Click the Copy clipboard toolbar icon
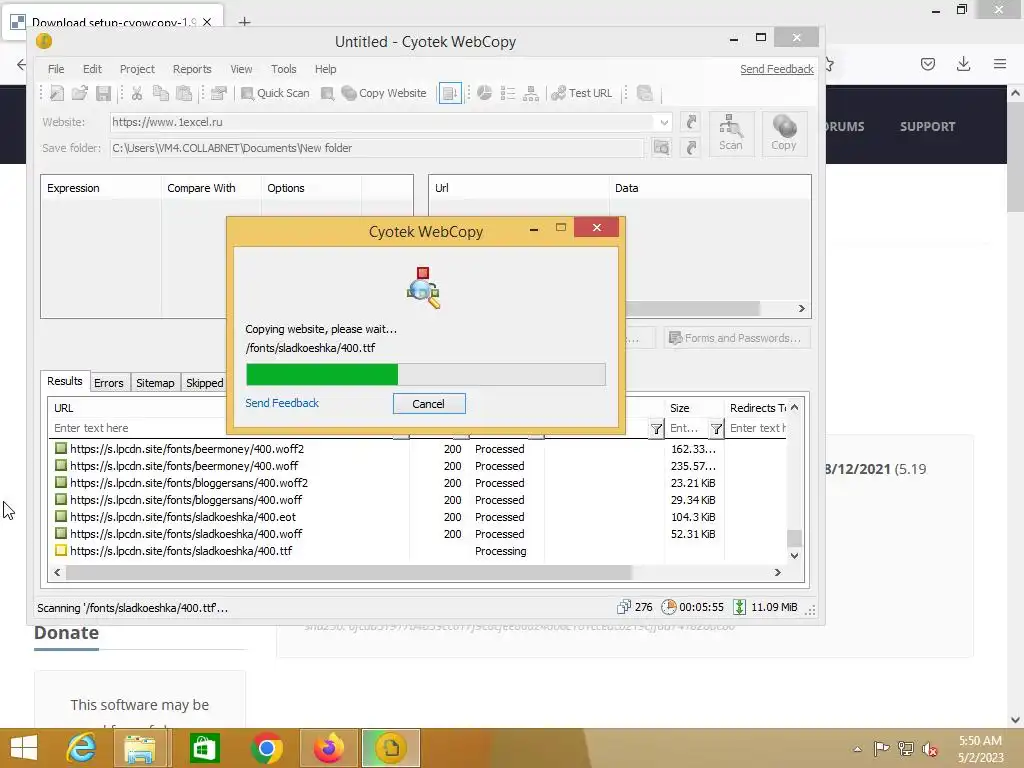Screen dimensions: 1024x768 pos(161,93)
